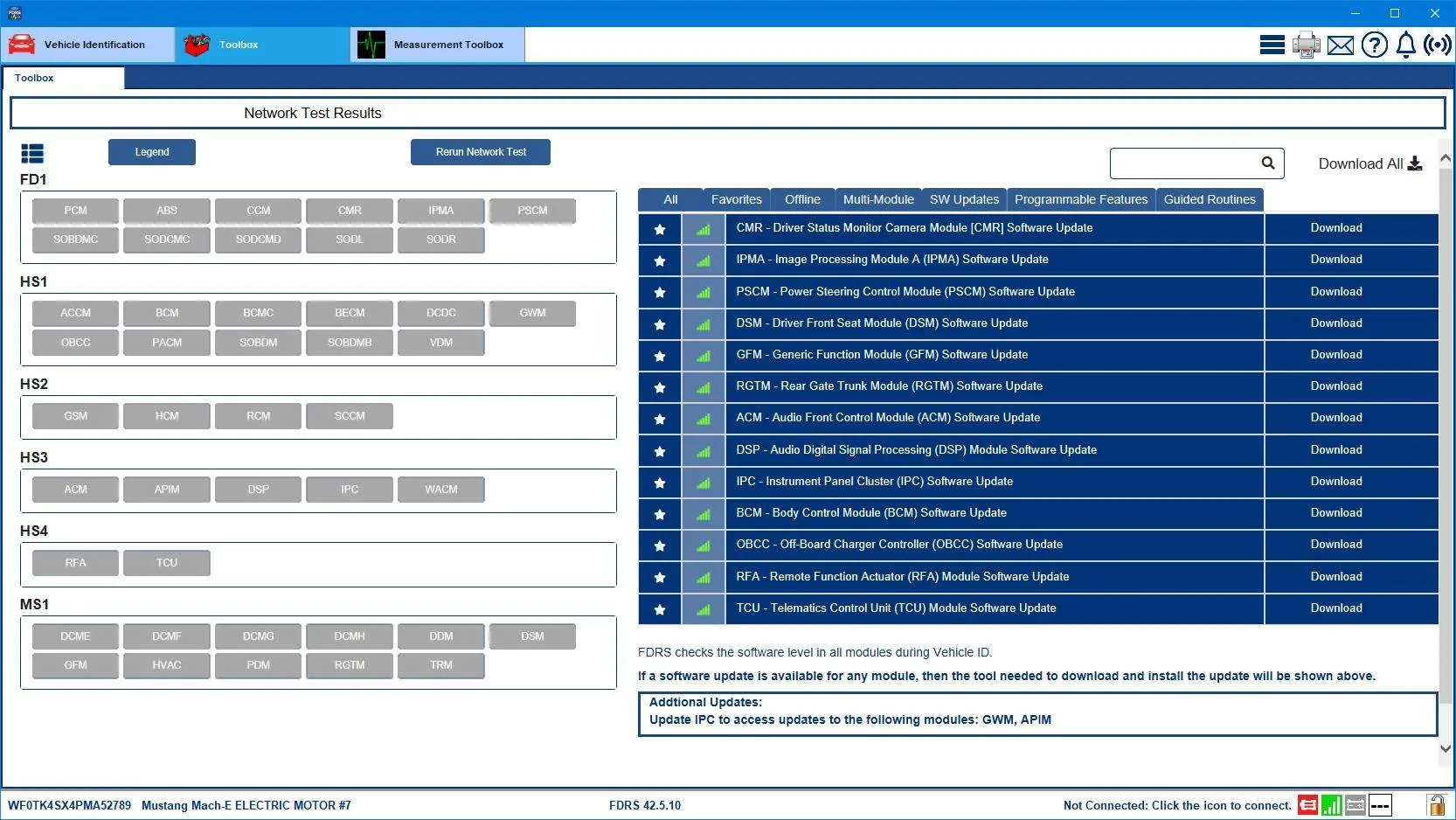Image resolution: width=1456 pixels, height=820 pixels.
Task: Click the FDRS 42.5.10 version text
Action: (645, 805)
